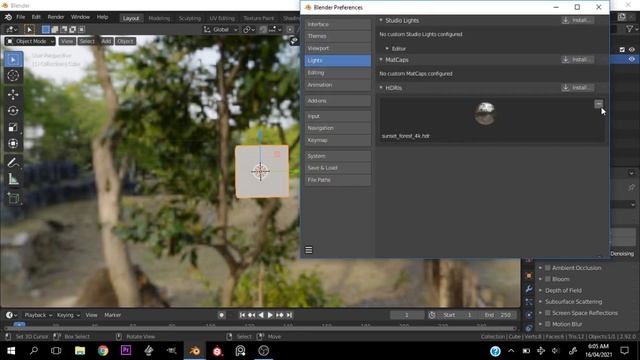Viewport: 640px width, 360px height.
Task: Open the Keymap preferences section
Action: [338, 140]
